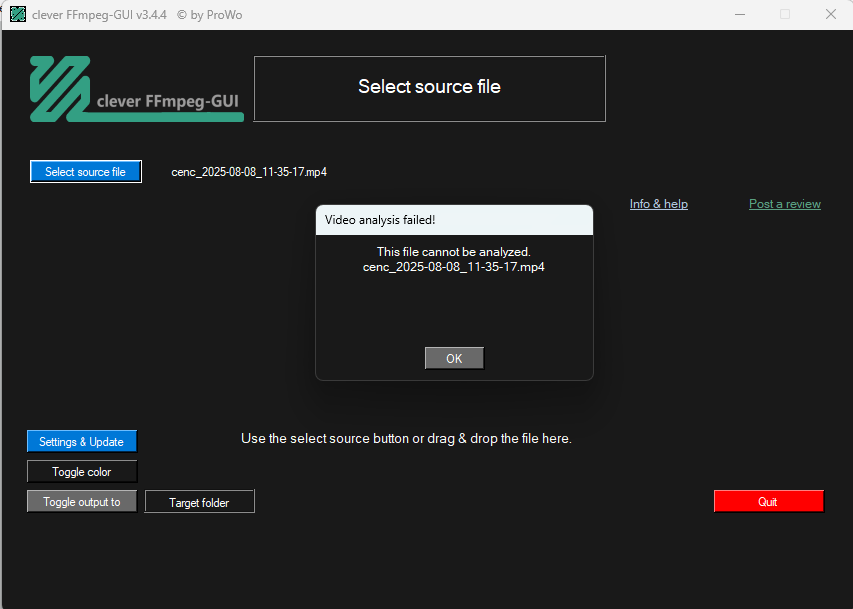Close the clever FFmpeg-GUI window
This screenshot has width=853, height=609.
831,15
